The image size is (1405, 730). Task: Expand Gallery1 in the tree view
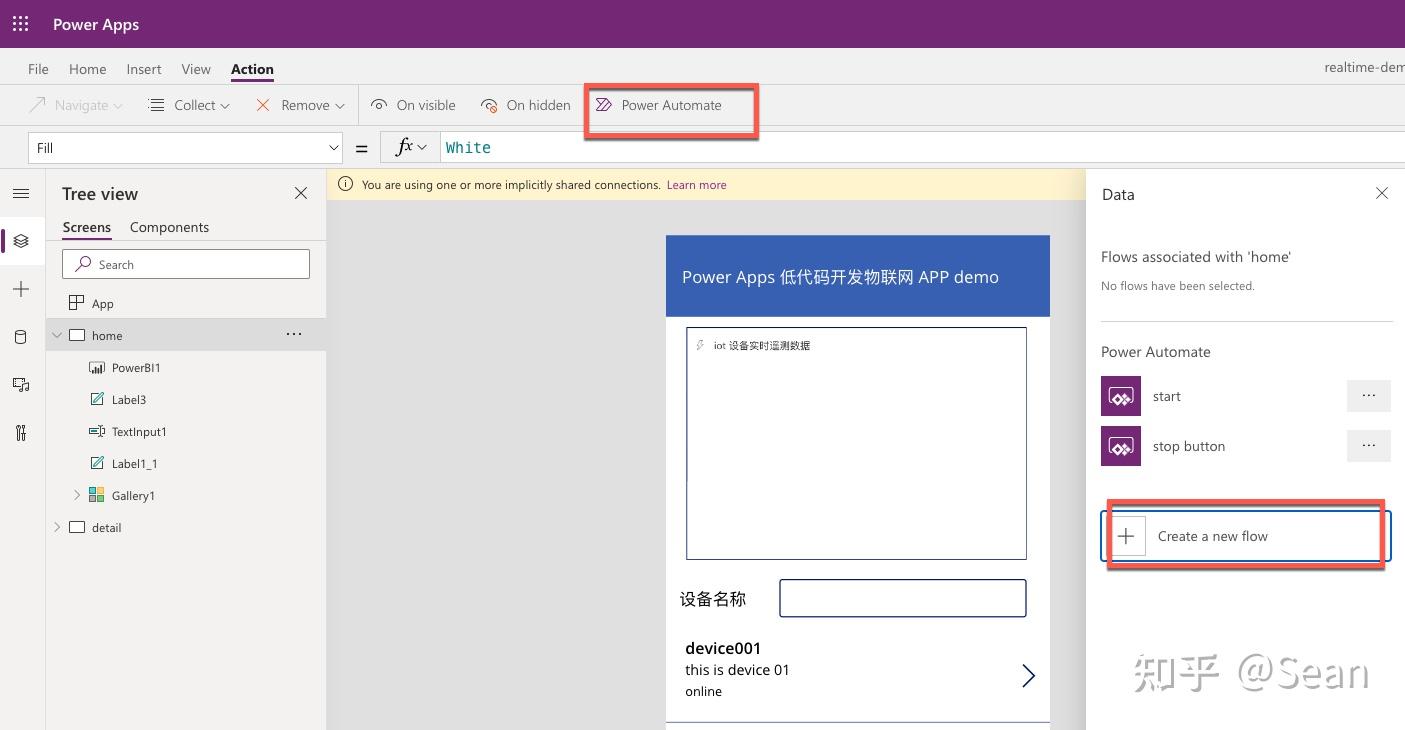[x=76, y=495]
